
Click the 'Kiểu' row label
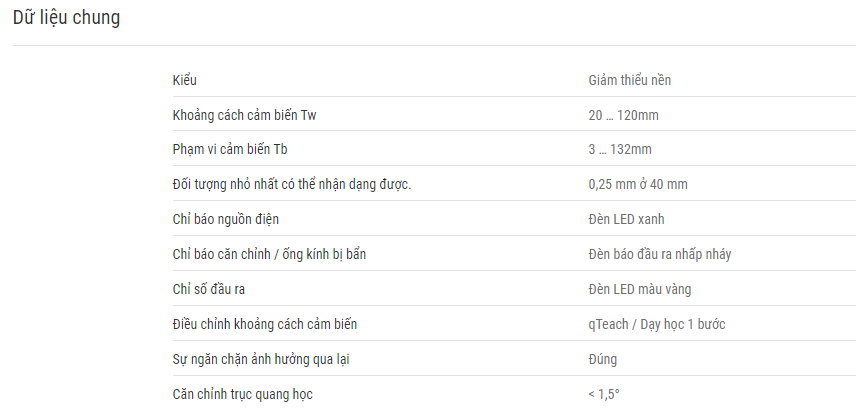click(x=184, y=80)
